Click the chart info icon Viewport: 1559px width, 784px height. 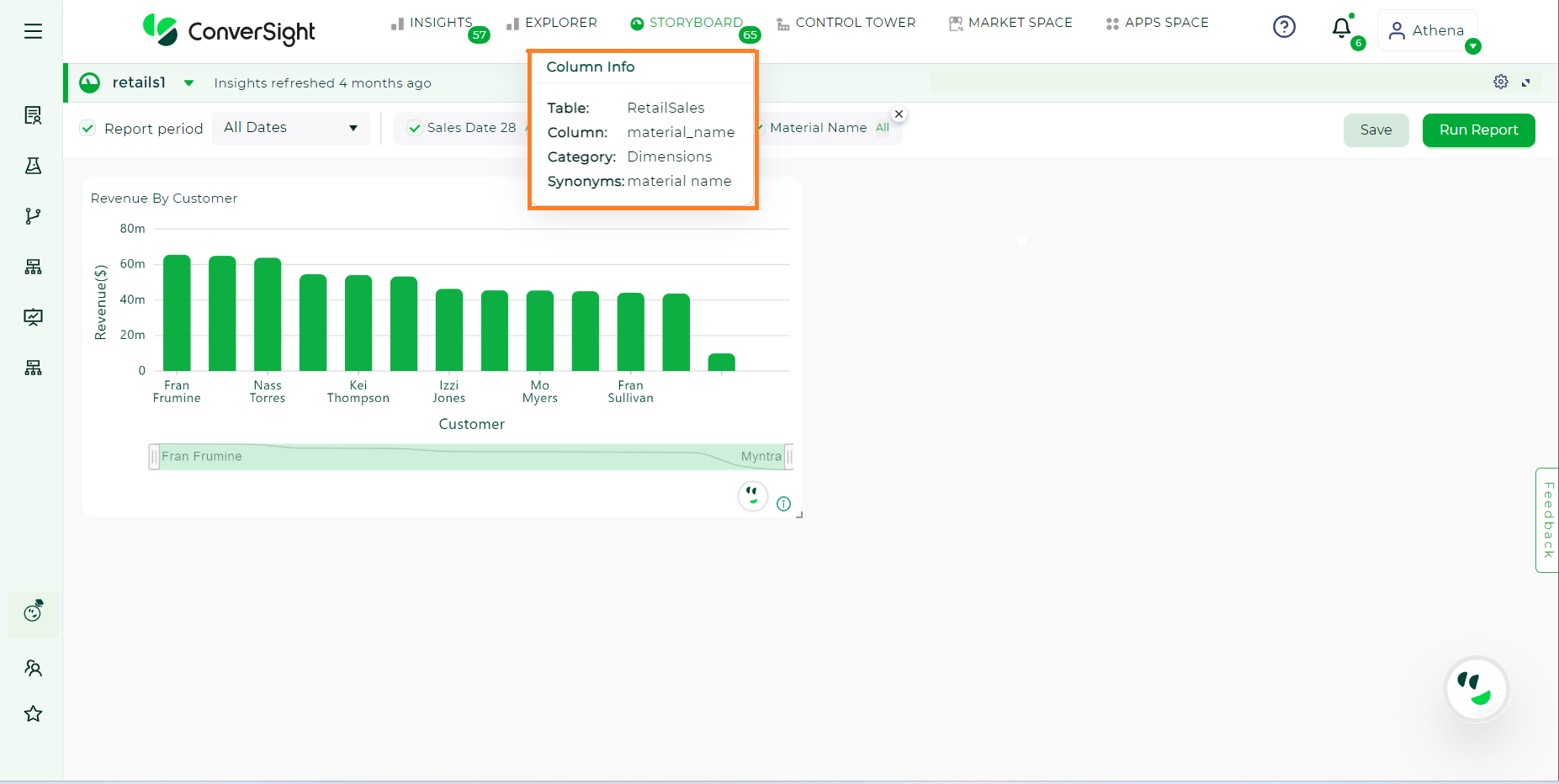[783, 504]
